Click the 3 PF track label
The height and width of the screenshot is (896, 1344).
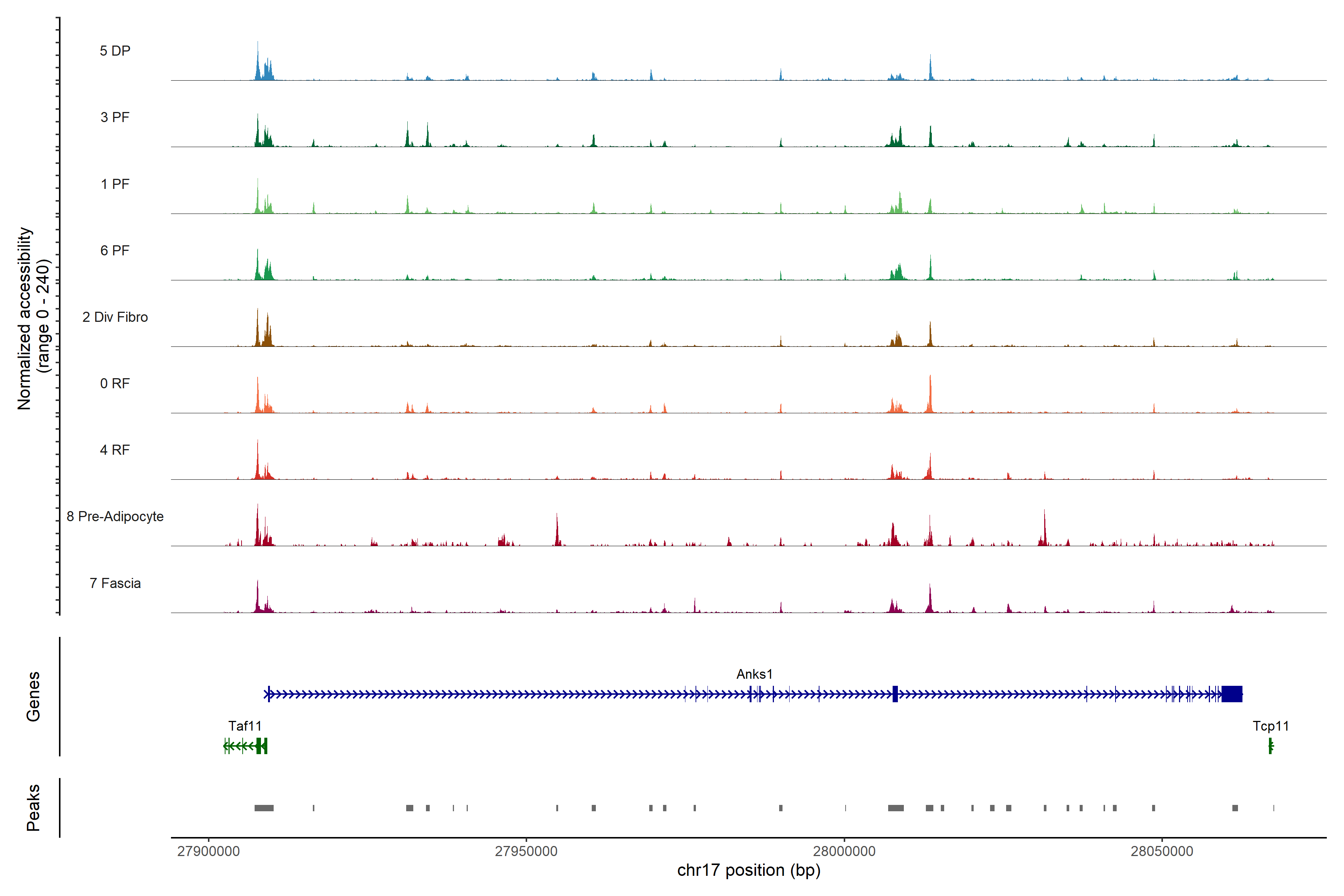pos(115,117)
